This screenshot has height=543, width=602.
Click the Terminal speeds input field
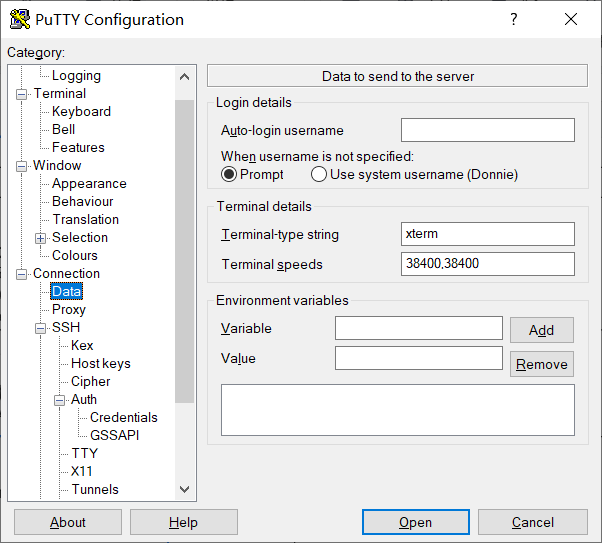coord(487,264)
